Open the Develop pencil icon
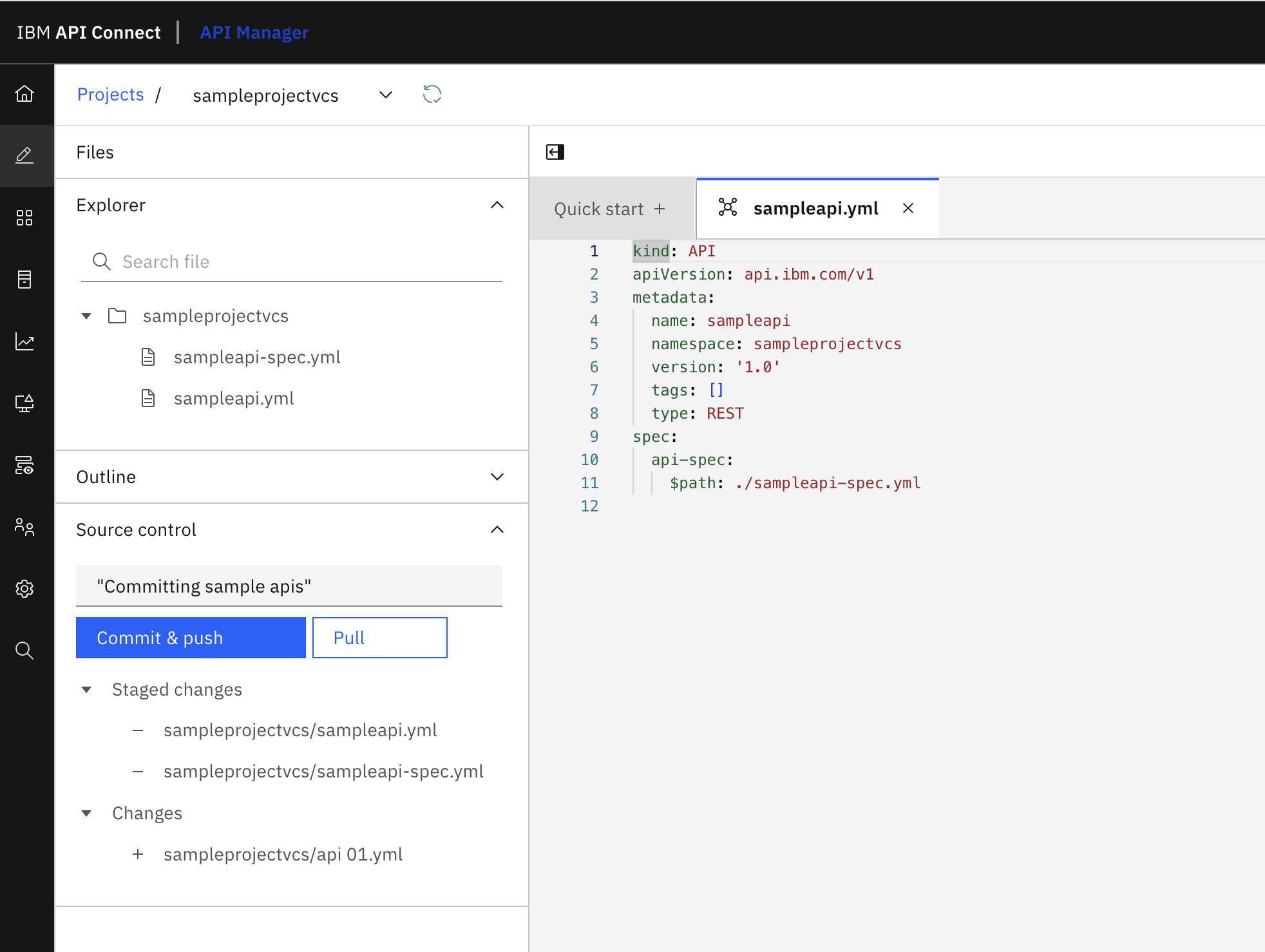The image size is (1265, 952). pos(24,155)
